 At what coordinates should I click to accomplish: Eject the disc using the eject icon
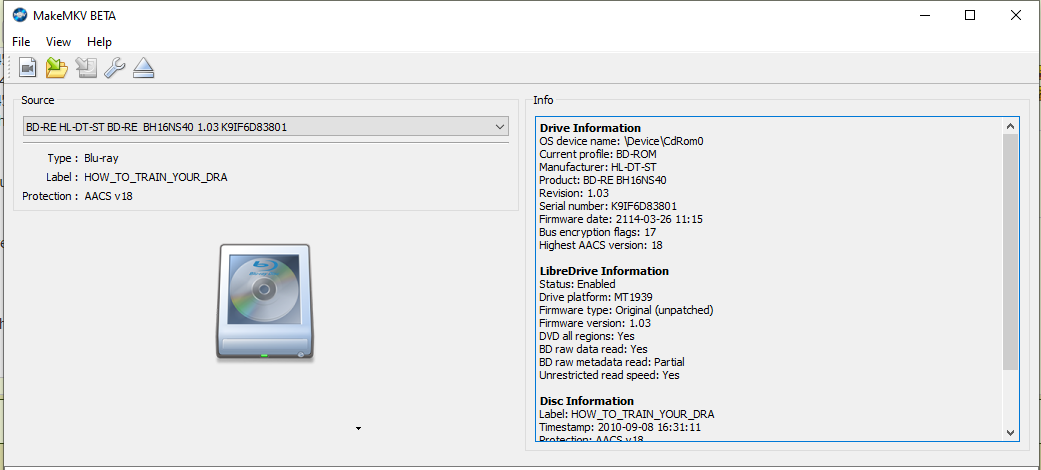click(x=143, y=68)
